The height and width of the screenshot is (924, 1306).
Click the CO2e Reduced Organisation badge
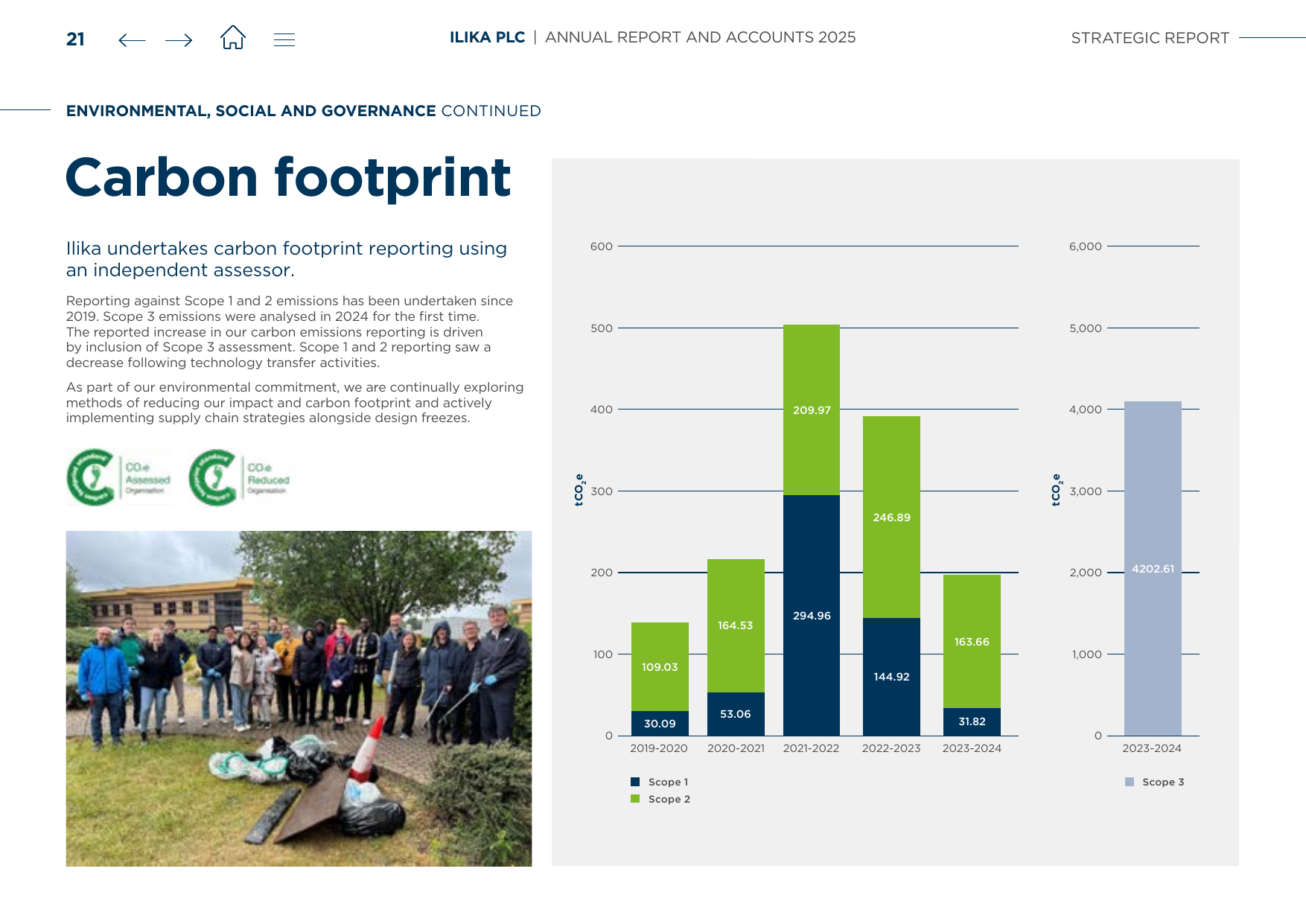pyautogui.click(x=241, y=477)
